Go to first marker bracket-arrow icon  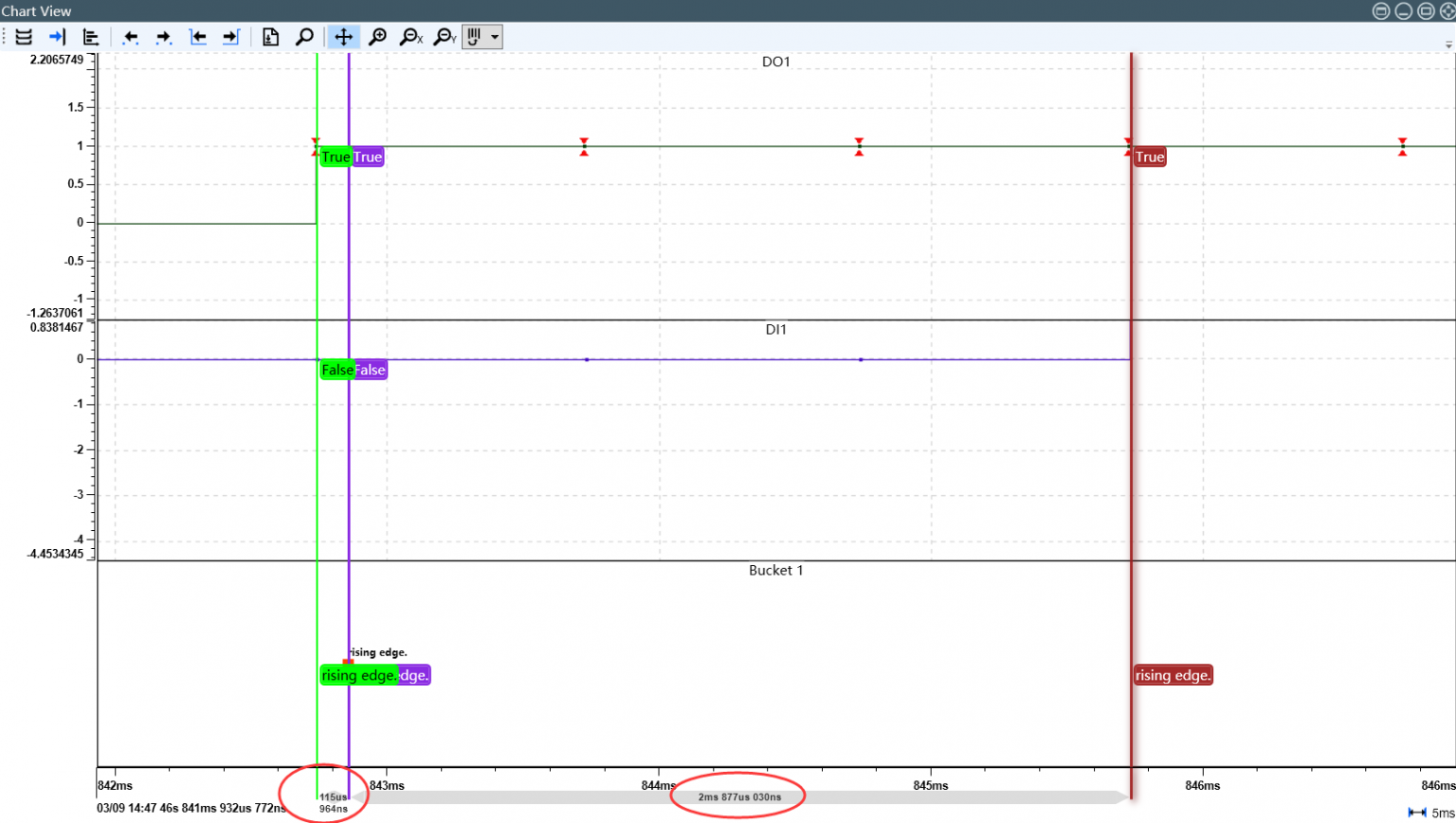(x=198, y=37)
